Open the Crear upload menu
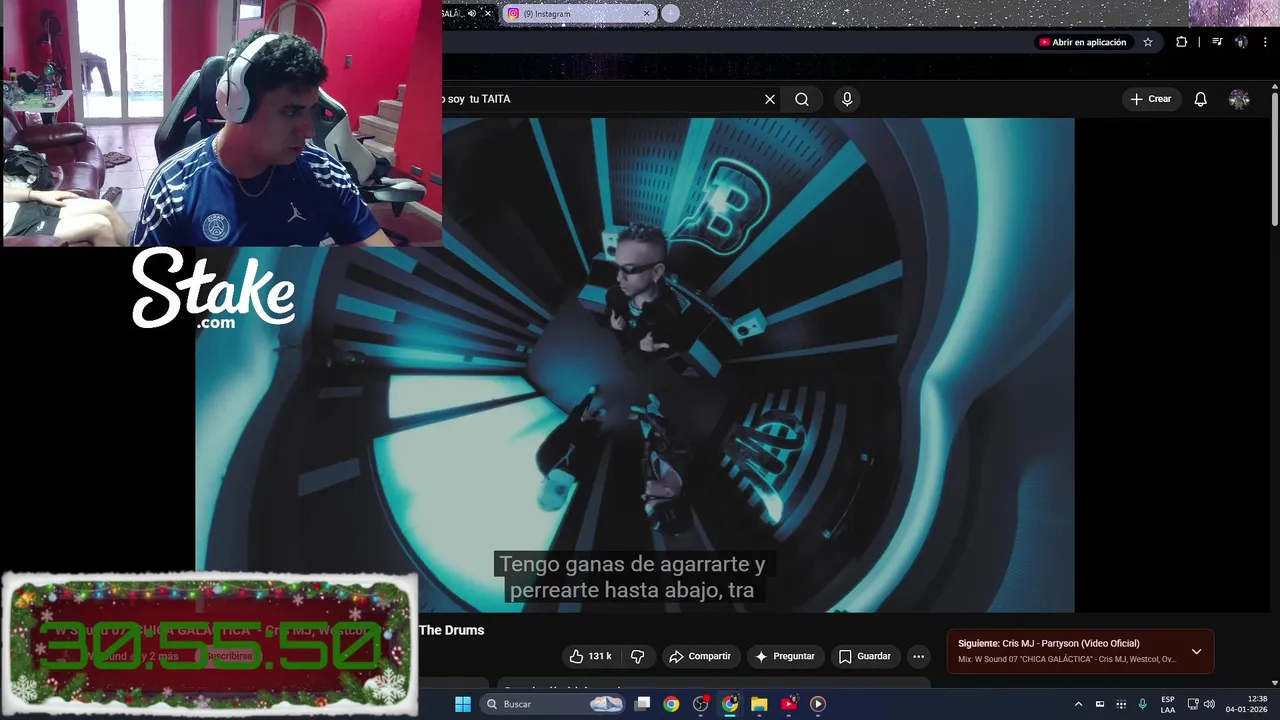The image size is (1280, 720). pyautogui.click(x=1151, y=99)
